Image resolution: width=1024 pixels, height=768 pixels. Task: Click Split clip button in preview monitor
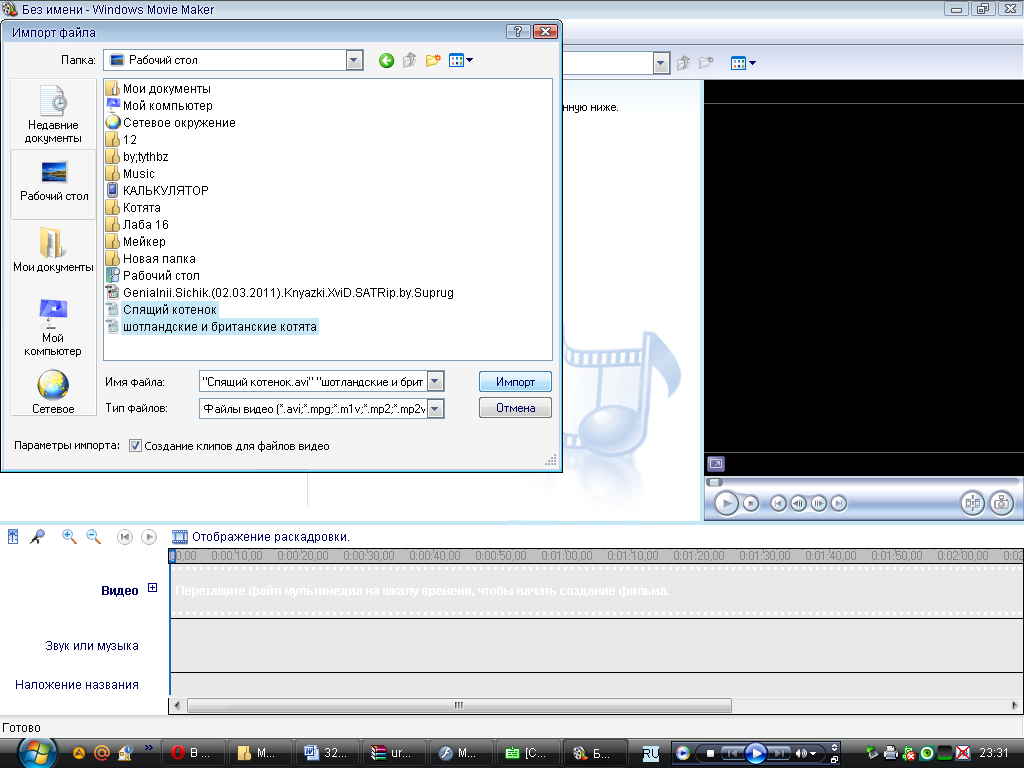tap(972, 503)
